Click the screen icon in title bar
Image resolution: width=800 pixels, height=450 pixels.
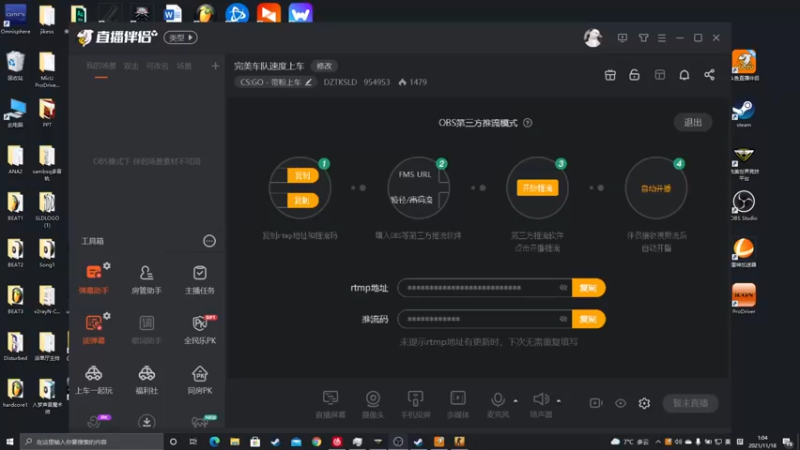pyautogui.click(x=622, y=38)
